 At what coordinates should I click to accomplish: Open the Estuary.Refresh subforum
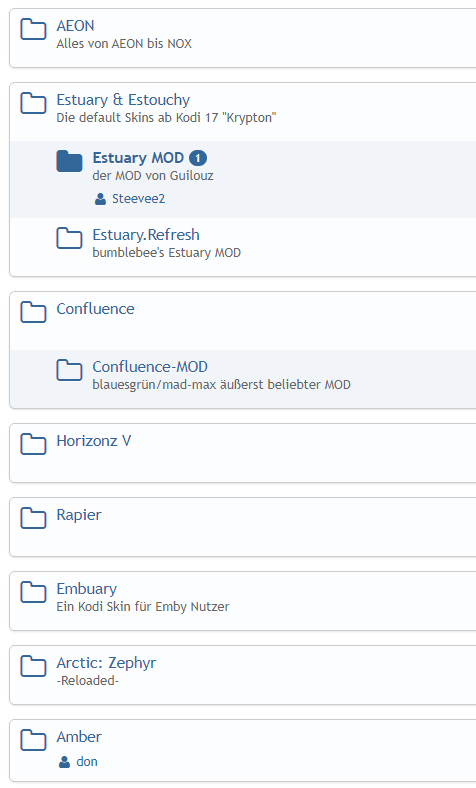pyautogui.click(x=146, y=235)
